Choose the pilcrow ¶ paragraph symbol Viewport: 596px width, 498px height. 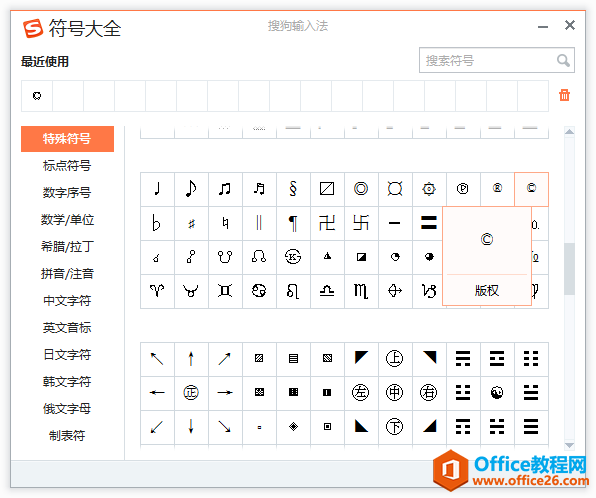[293, 223]
